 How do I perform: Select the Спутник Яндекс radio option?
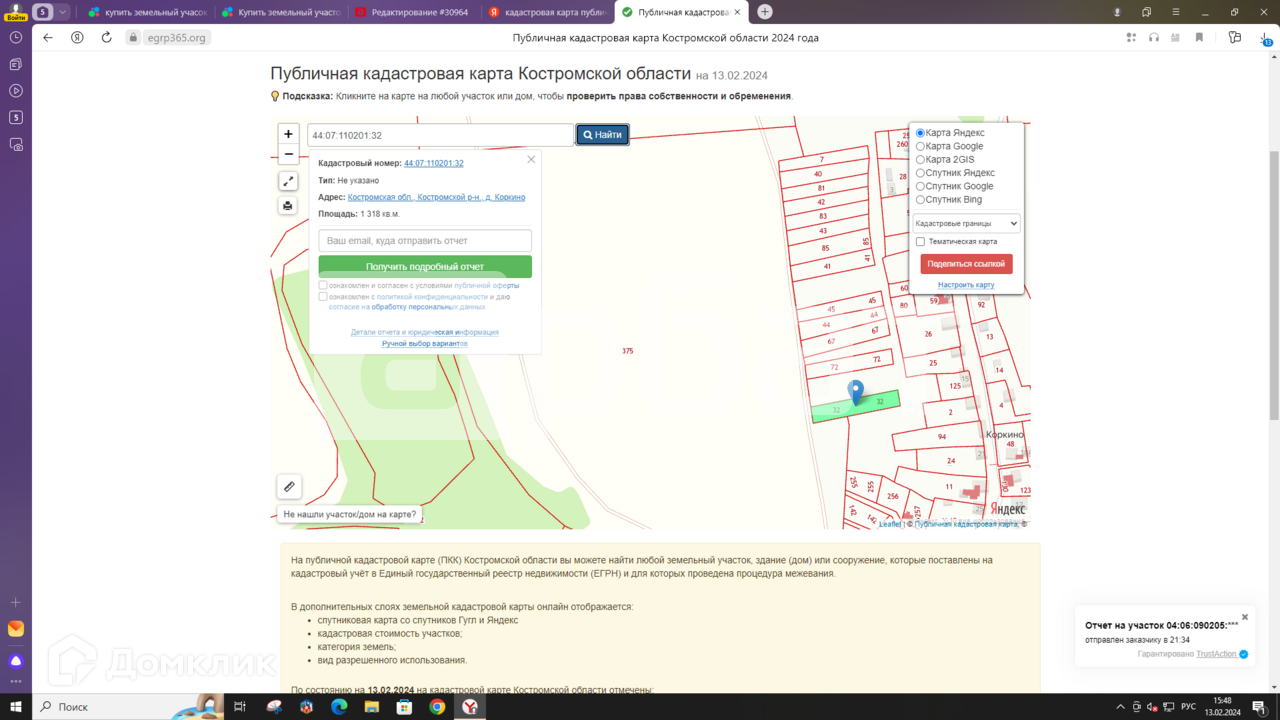tap(920, 173)
